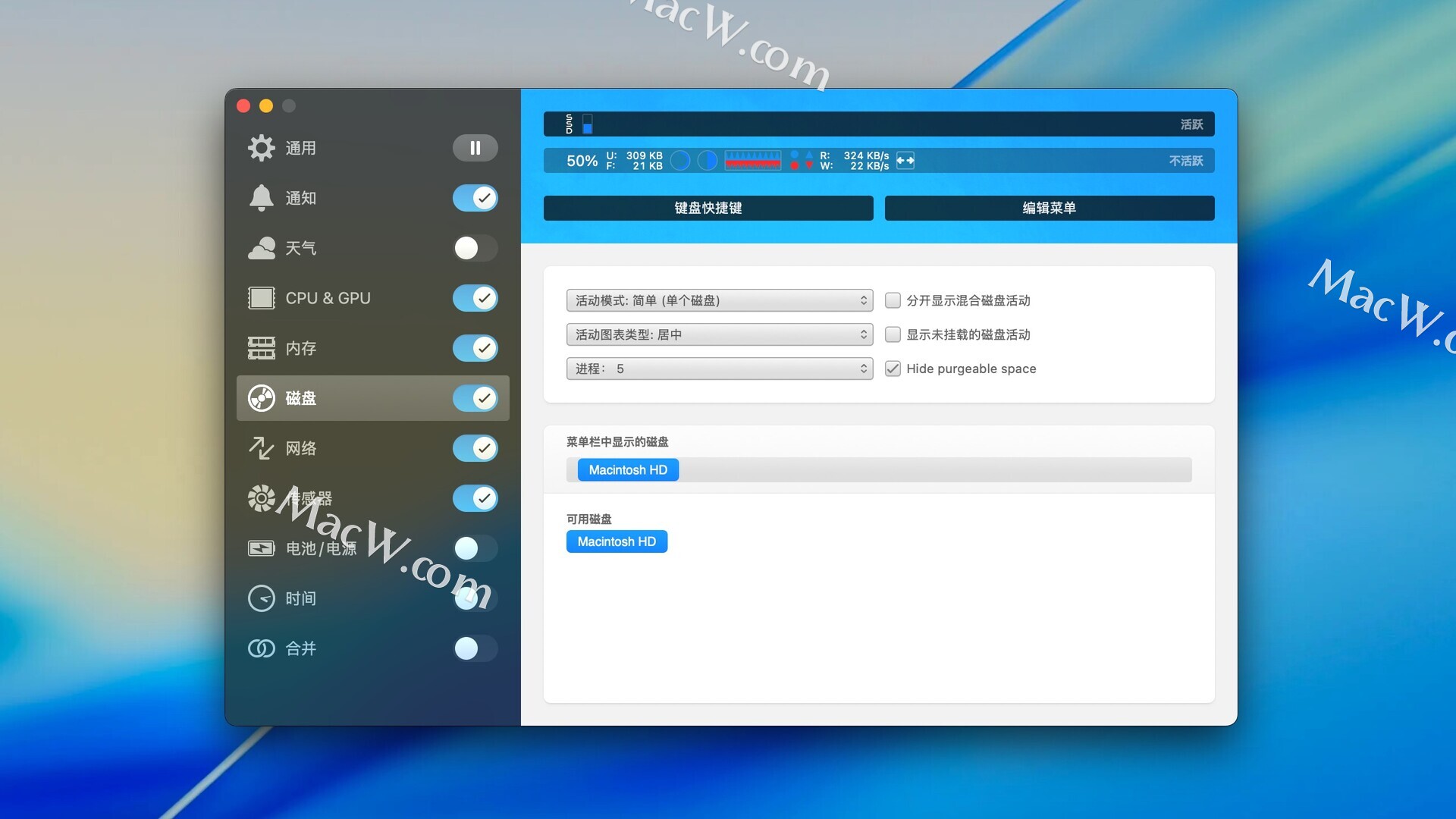This screenshot has height=819, width=1456.
Task: Enable the 天气 weather toggle
Action: [475, 248]
